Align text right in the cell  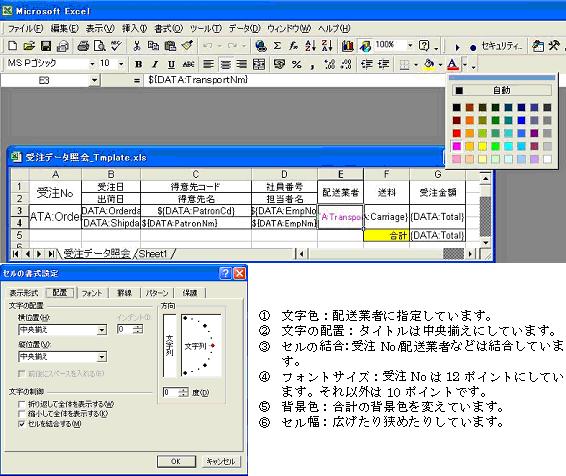[x=241, y=65]
